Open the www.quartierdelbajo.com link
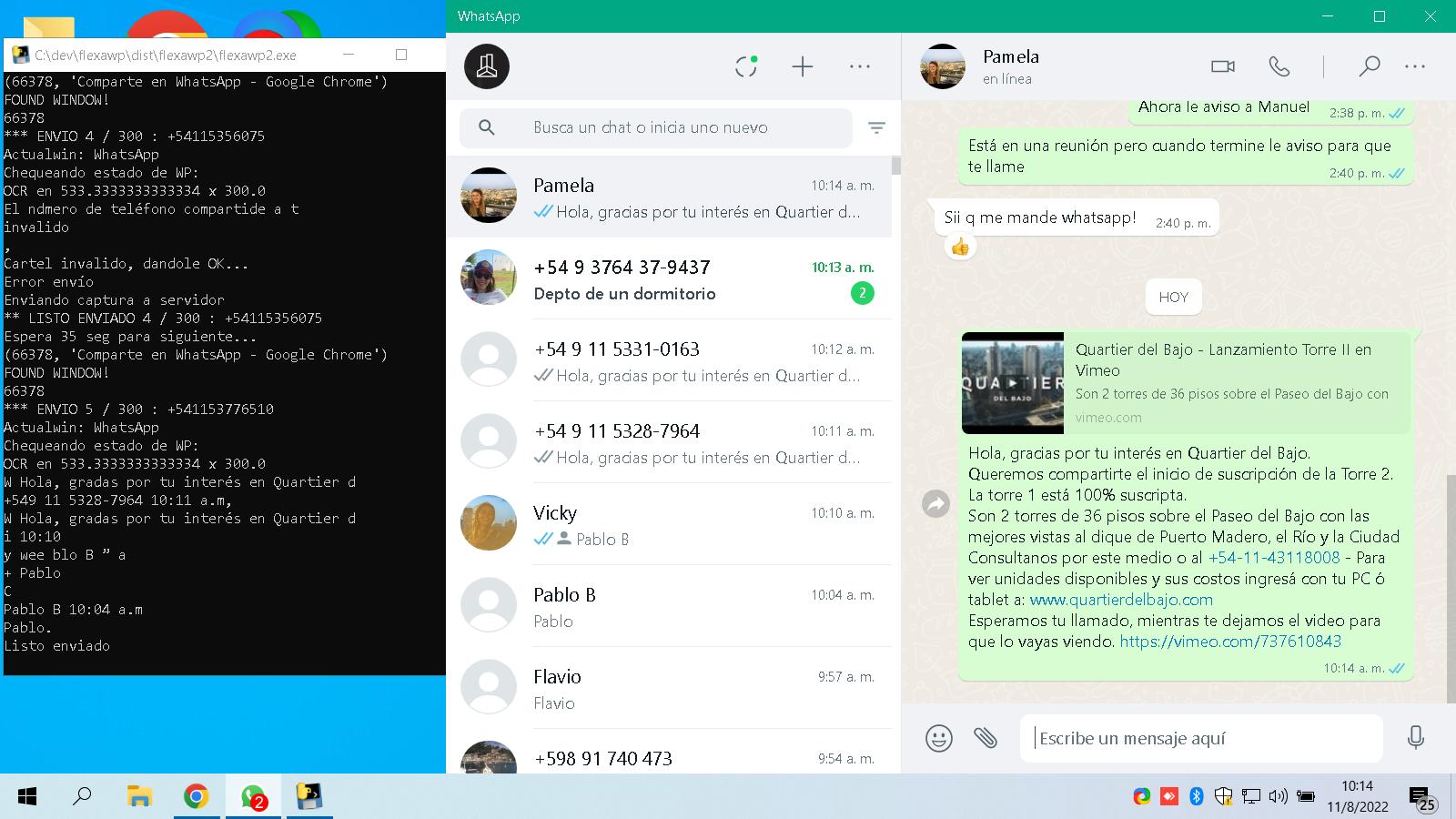The width and height of the screenshot is (1456, 819). 1121,600
